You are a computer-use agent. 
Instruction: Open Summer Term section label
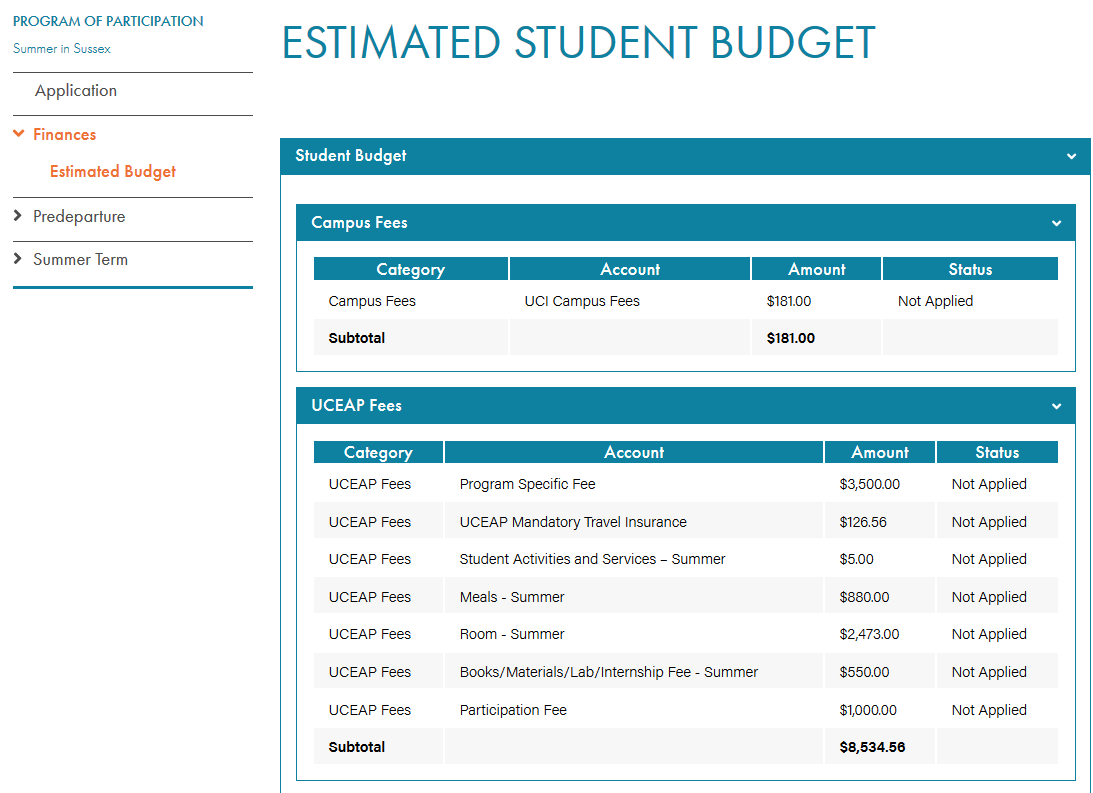tap(81, 259)
